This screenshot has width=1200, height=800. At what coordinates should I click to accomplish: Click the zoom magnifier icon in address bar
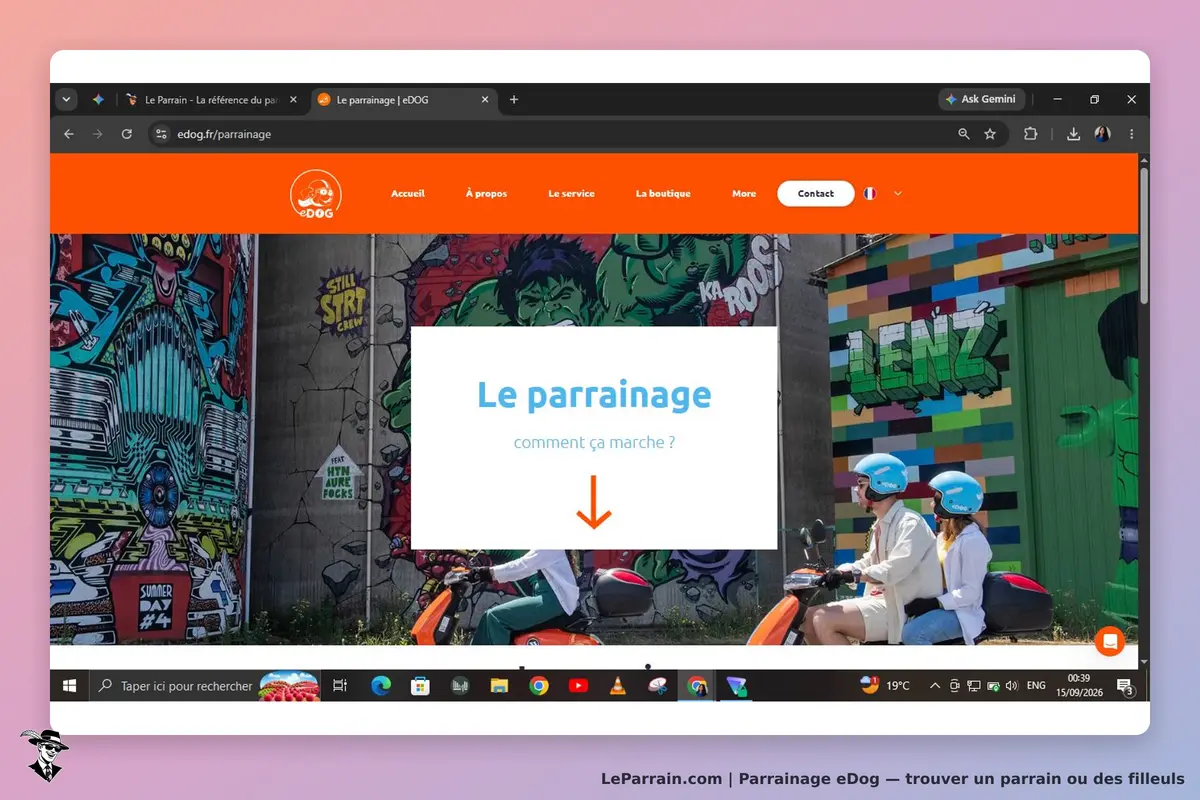(x=964, y=134)
